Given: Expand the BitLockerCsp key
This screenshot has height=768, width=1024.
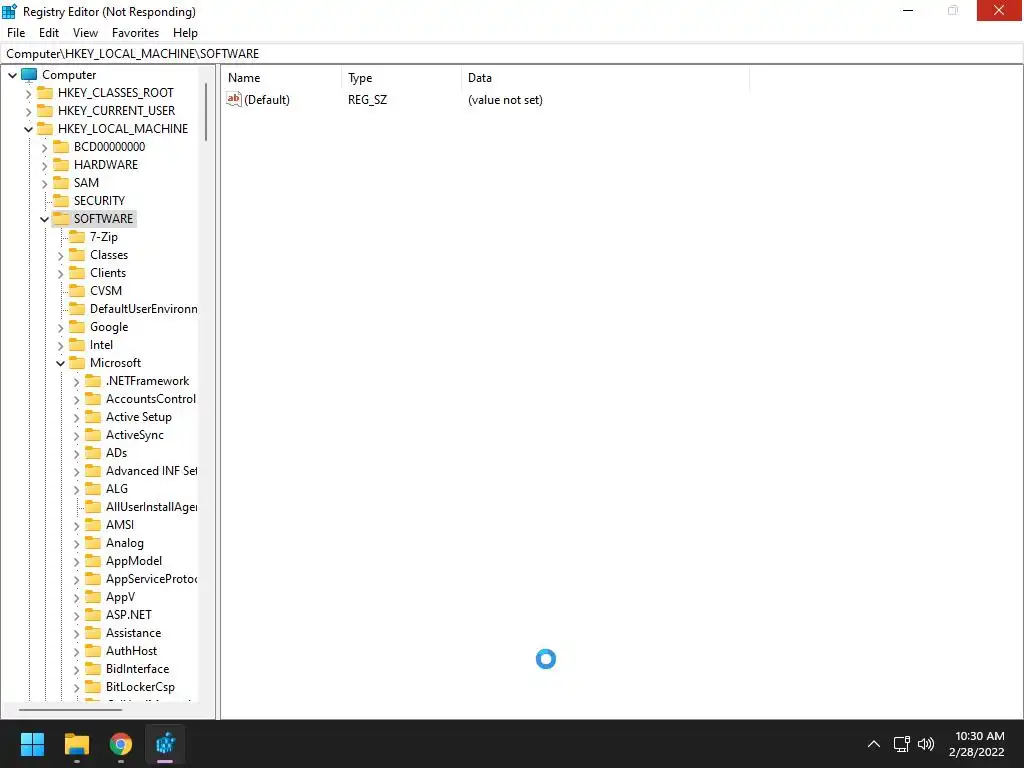Looking at the screenshot, I should pos(76,688).
